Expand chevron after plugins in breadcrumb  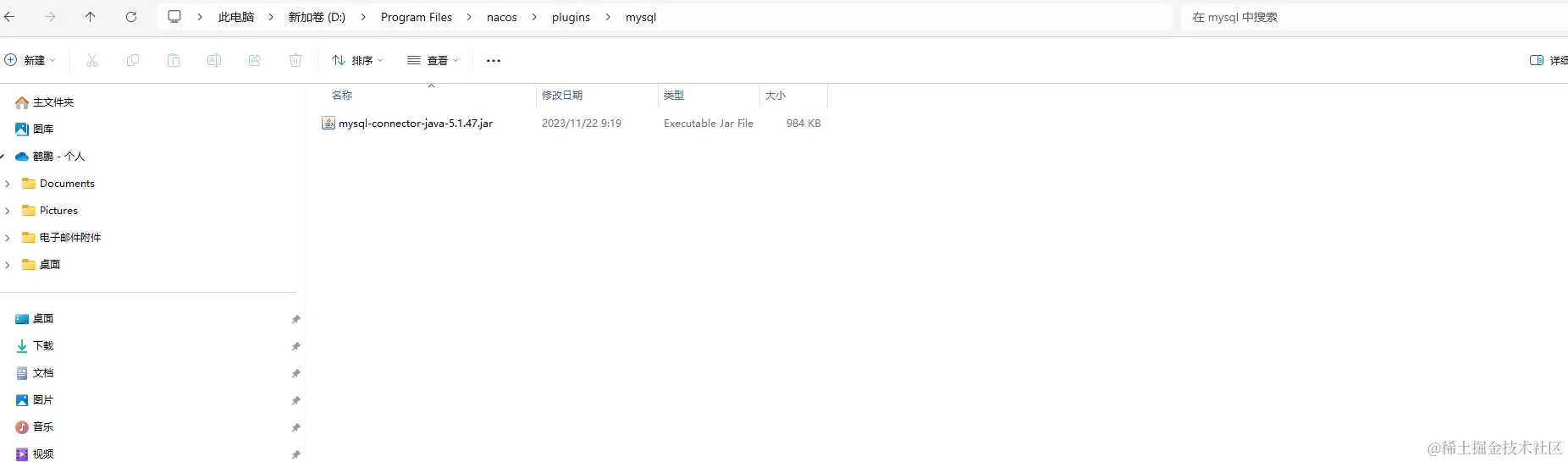click(608, 17)
